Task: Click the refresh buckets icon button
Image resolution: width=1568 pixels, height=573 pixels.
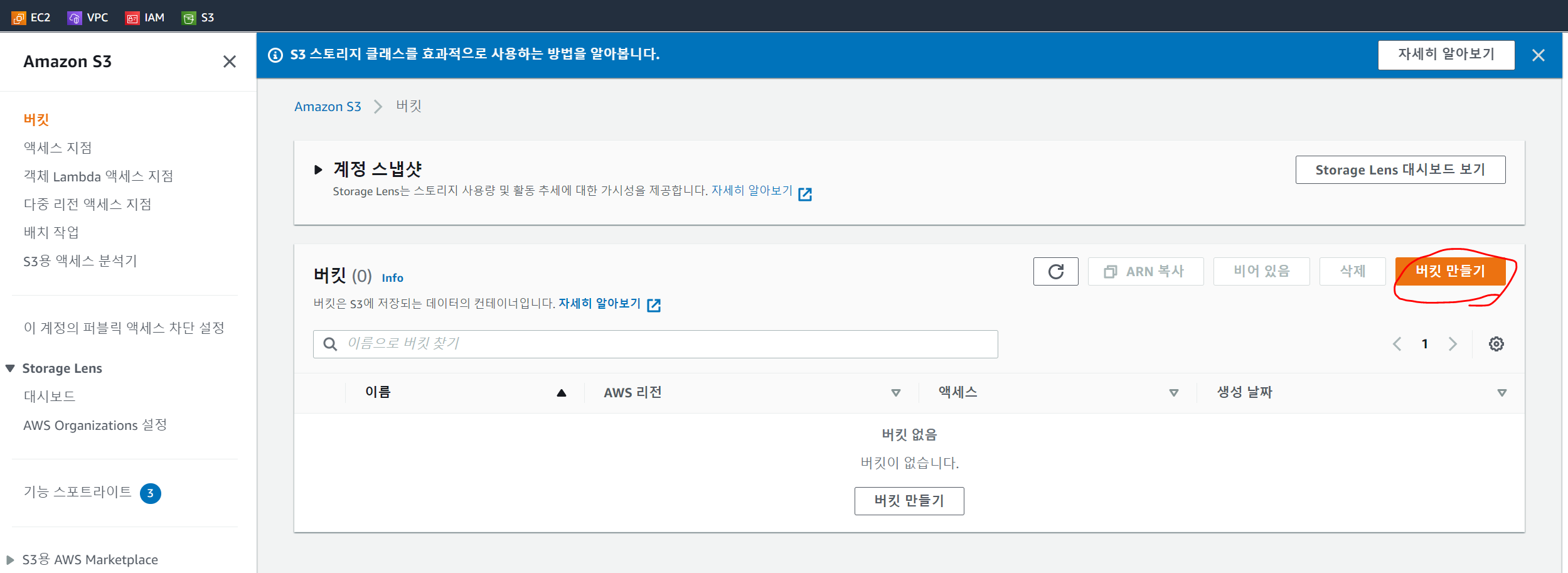Action: (1056, 271)
